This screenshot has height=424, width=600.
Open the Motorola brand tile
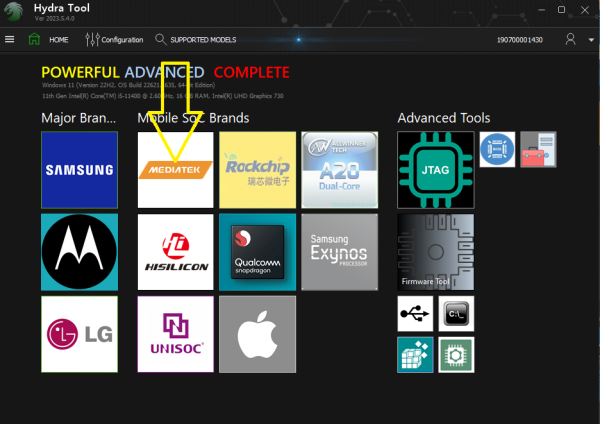point(80,252)
